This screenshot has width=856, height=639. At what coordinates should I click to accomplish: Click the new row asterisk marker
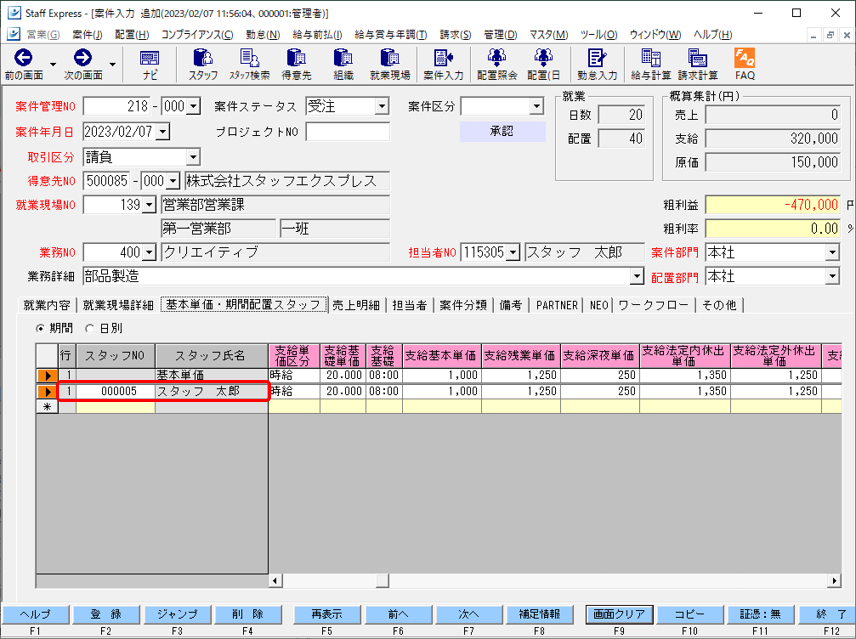pos(47,407)
